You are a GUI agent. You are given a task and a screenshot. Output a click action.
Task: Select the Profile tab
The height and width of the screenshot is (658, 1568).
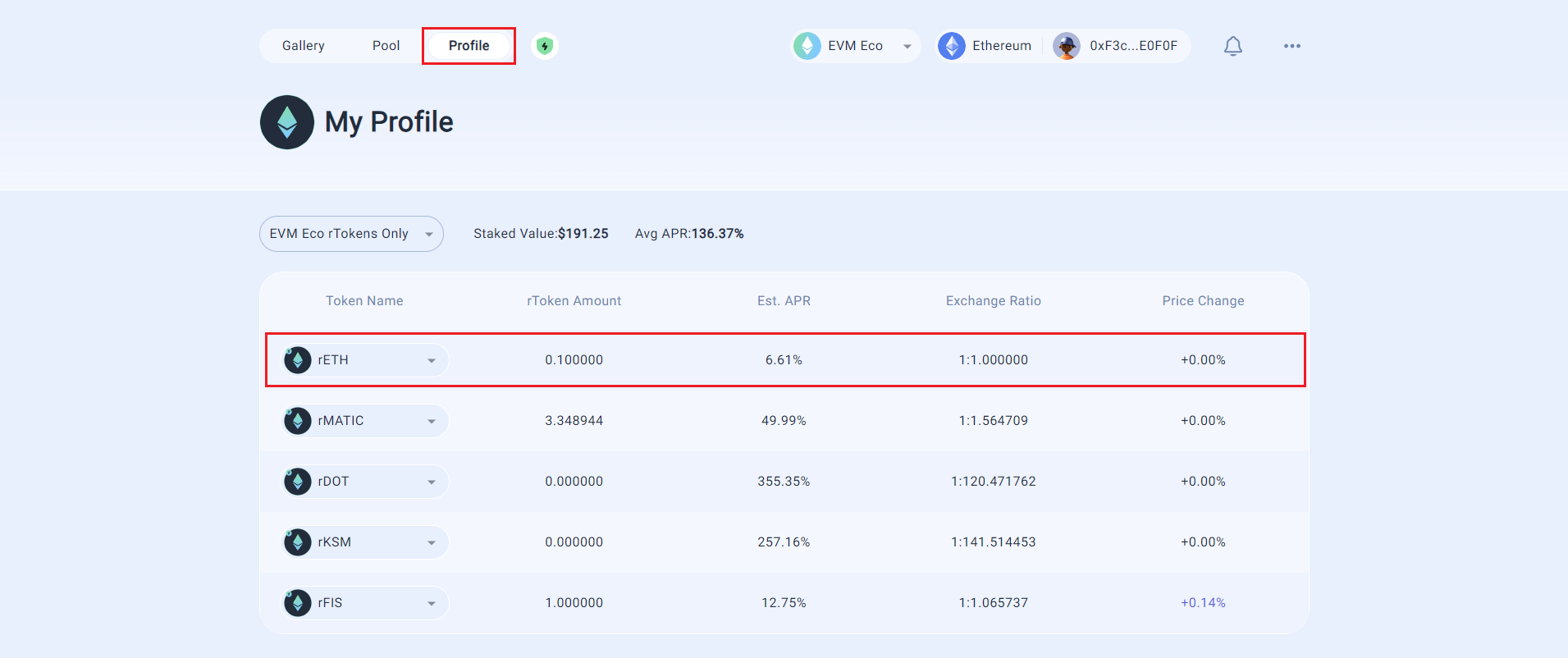(469, 46)
